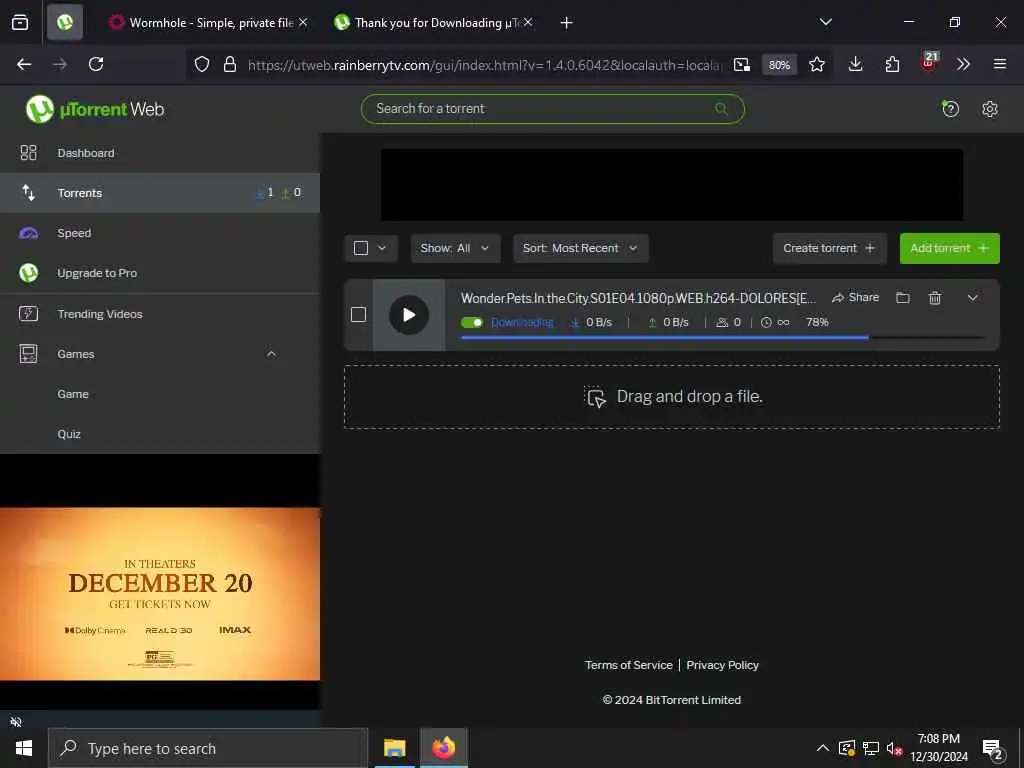Open File Explorer from taskbar
The width and height of the screenshot is (1024, 768).
point(394,748)
